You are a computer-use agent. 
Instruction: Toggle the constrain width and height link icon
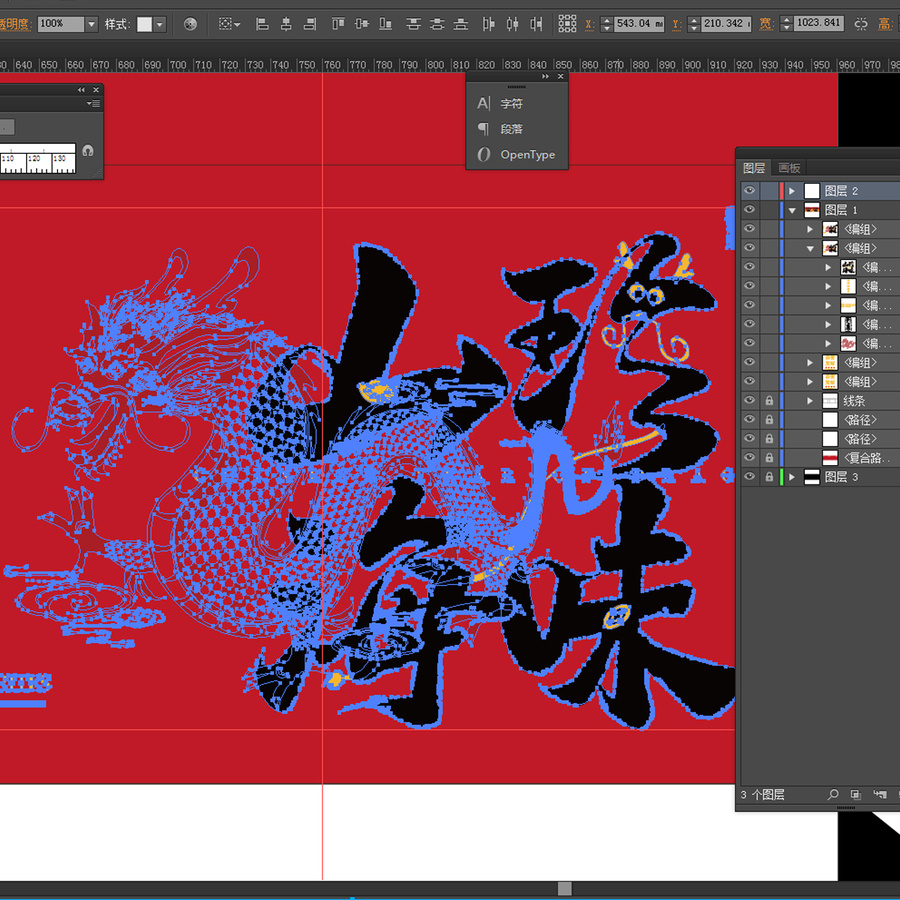(x=861, y=24)
